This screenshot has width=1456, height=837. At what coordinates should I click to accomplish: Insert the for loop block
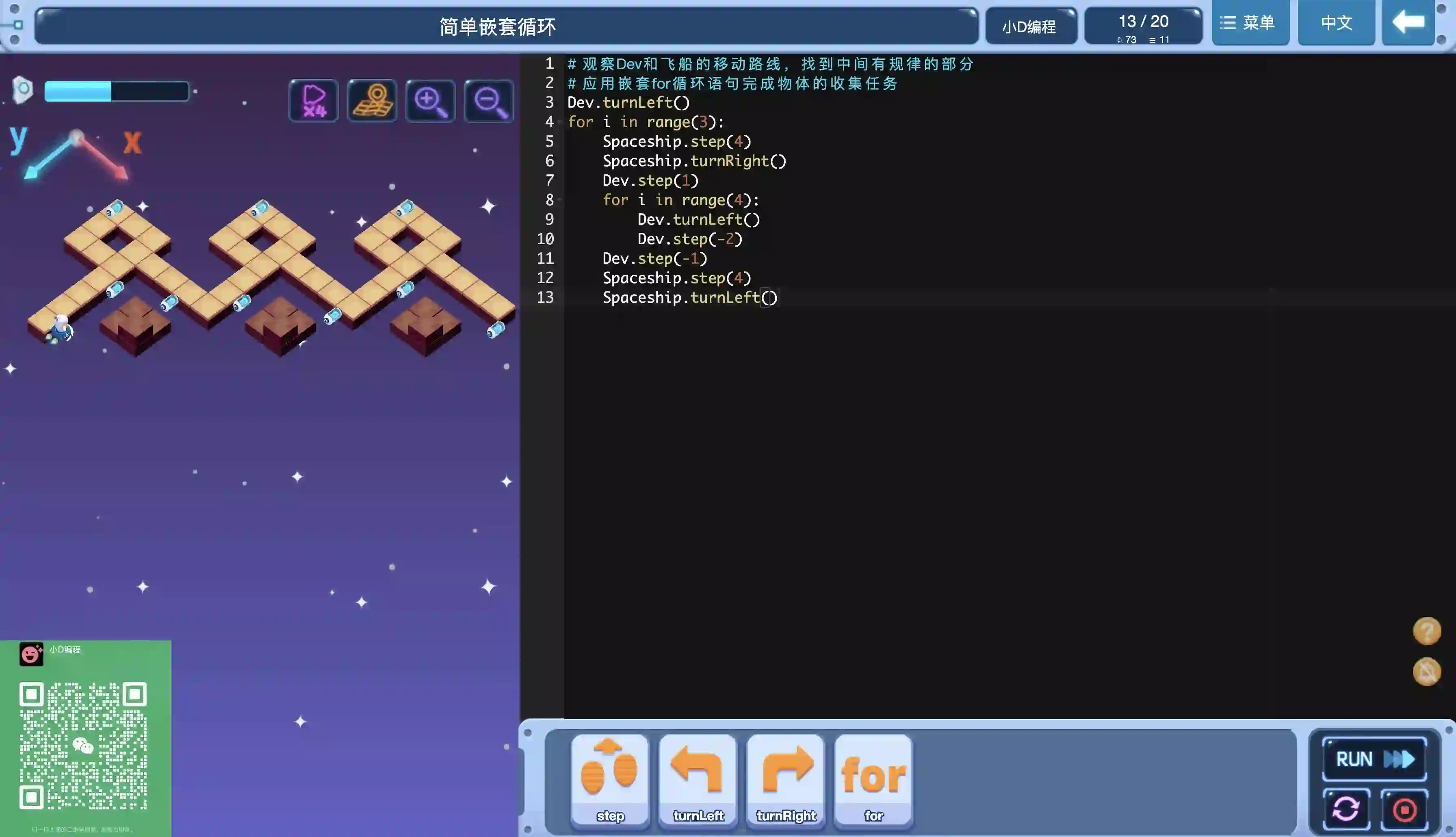tap(873, 780)
